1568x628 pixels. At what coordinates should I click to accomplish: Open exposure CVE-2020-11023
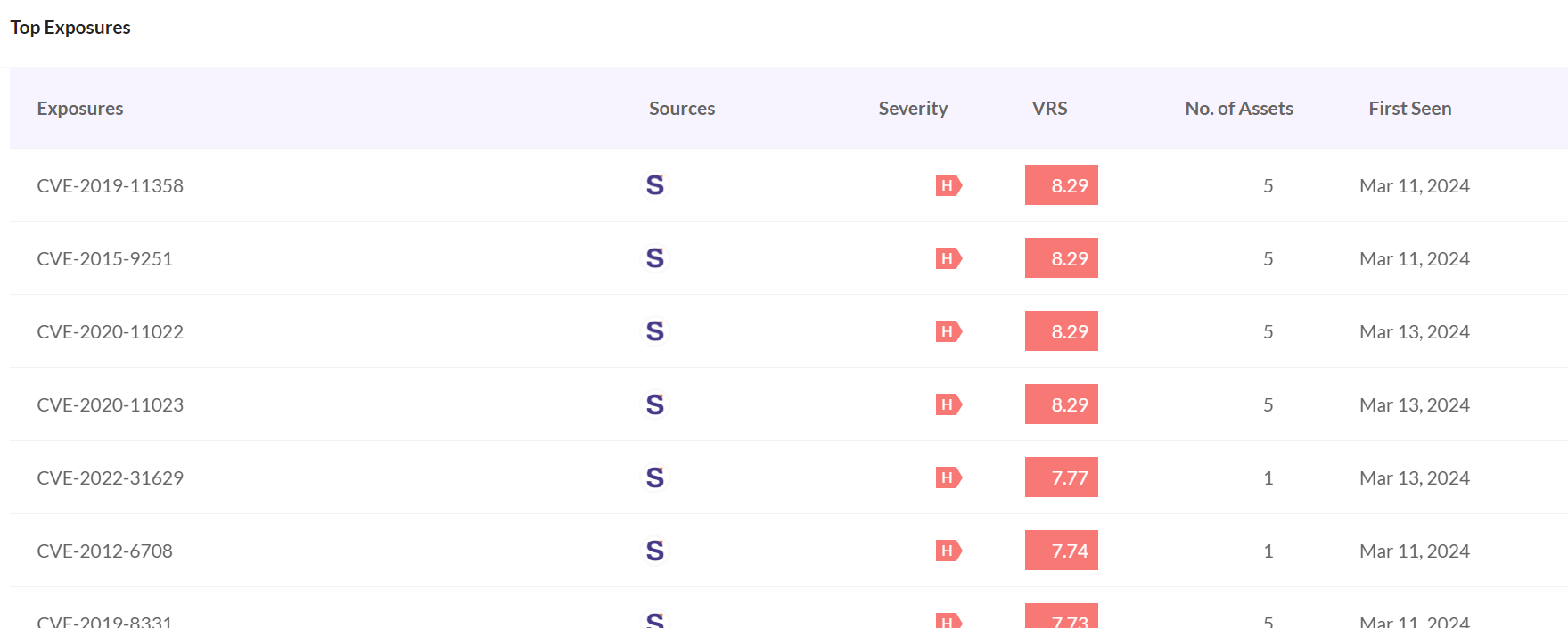(110, 404)
